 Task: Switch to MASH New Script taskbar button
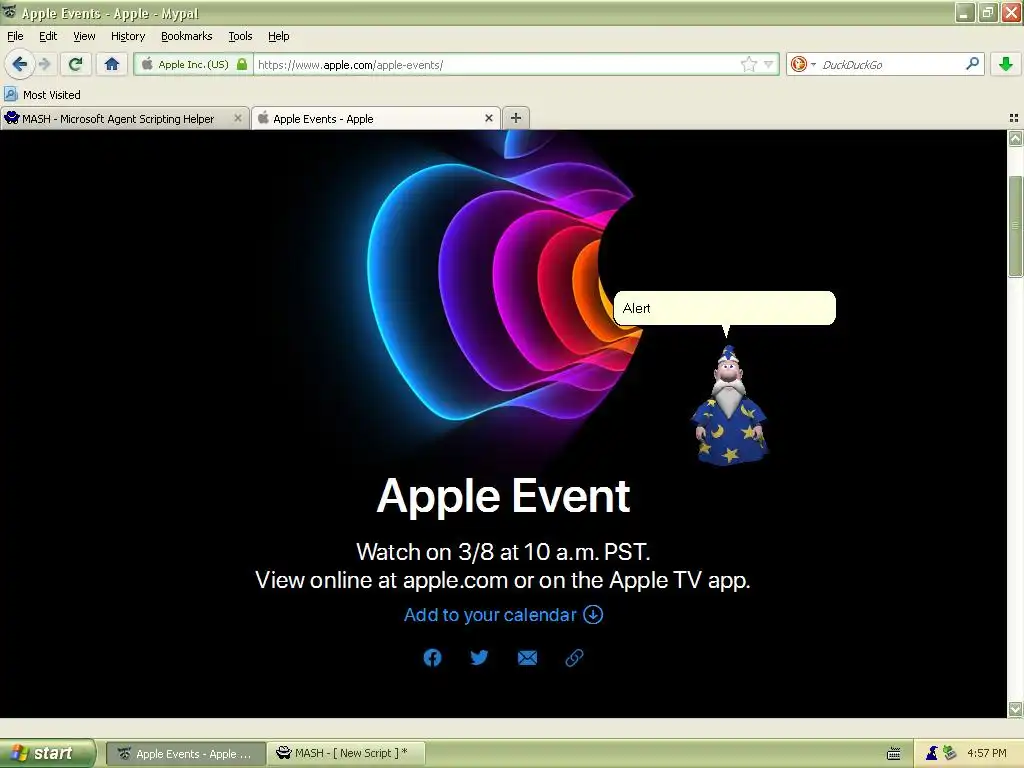click(x=346, y=753)
